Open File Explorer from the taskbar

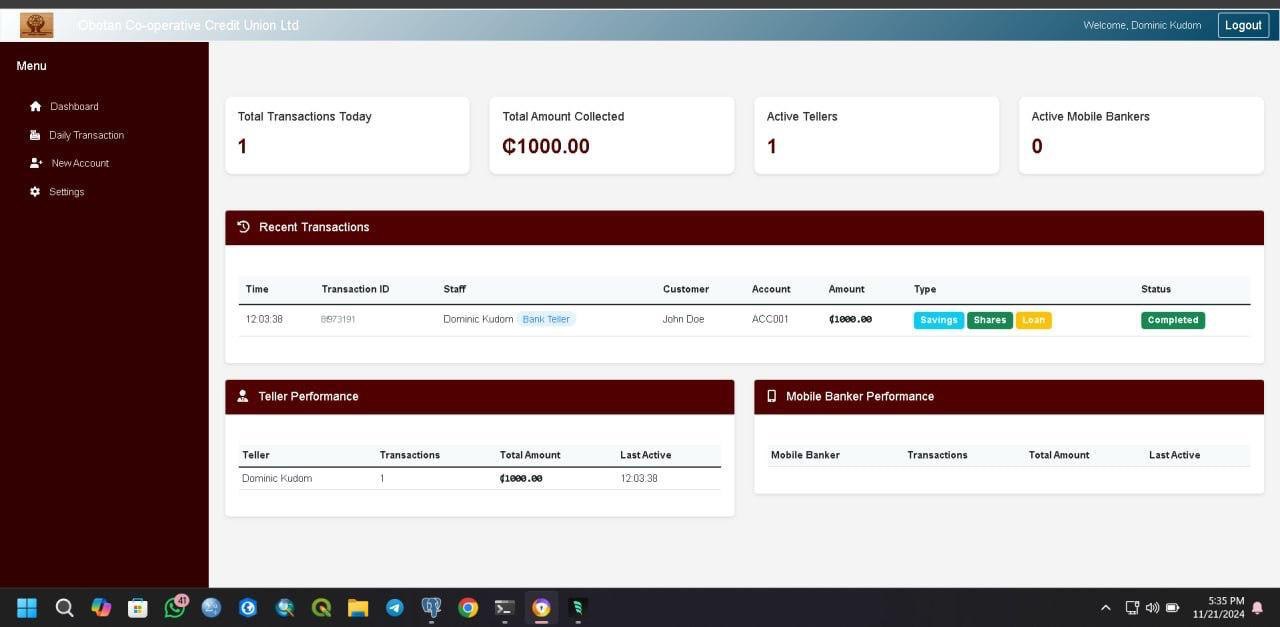tap(358, 607)
